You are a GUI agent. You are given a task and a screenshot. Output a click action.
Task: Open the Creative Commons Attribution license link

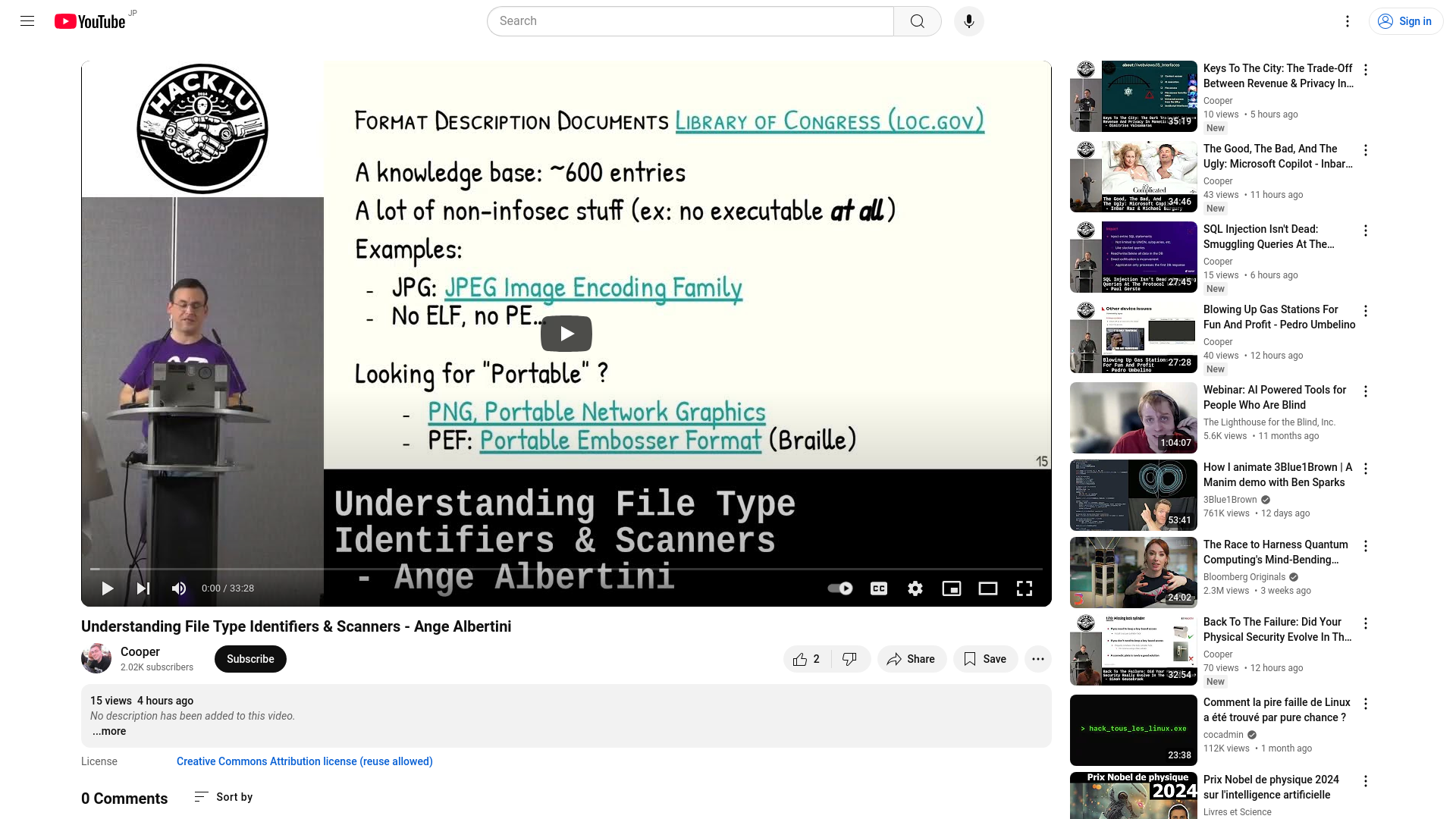pos(305,761)
